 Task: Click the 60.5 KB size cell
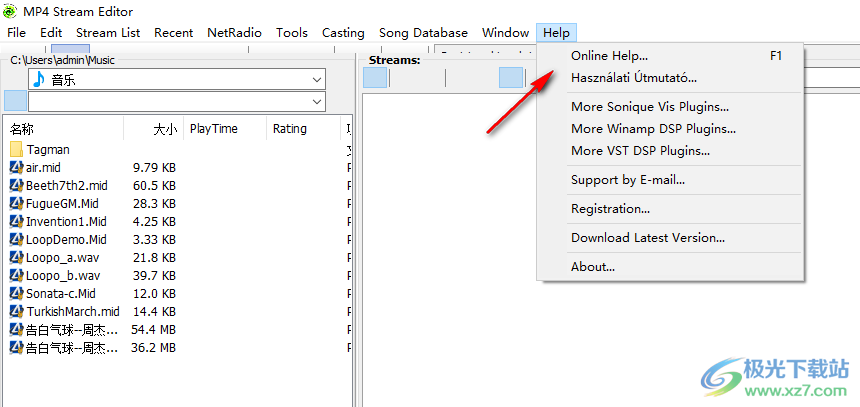(x=154, y=185)
